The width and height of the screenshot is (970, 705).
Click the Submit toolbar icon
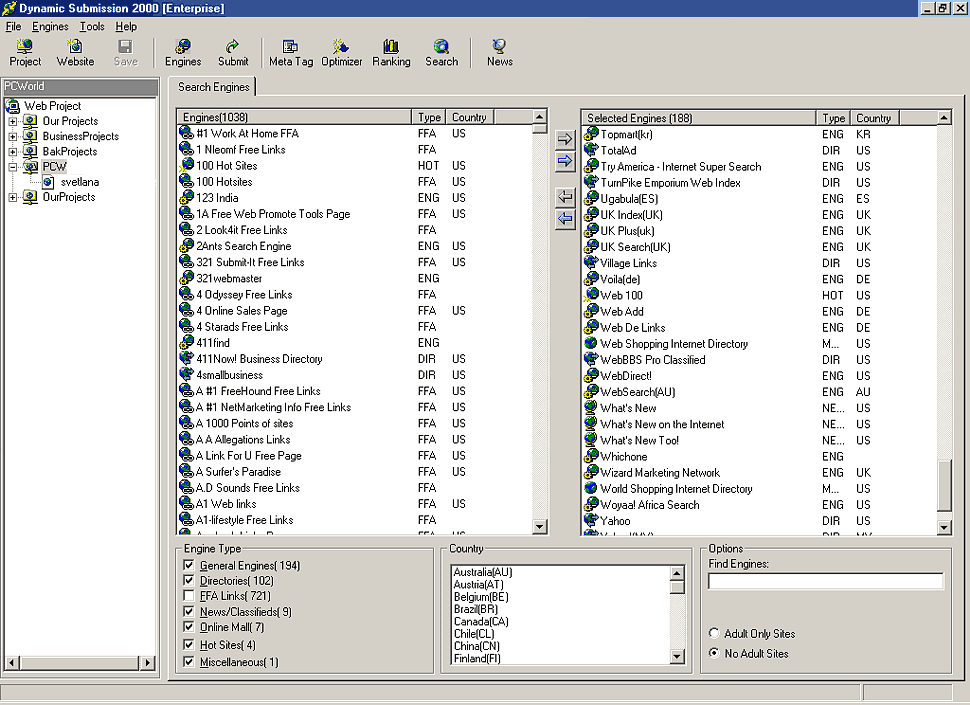point(233,53)
